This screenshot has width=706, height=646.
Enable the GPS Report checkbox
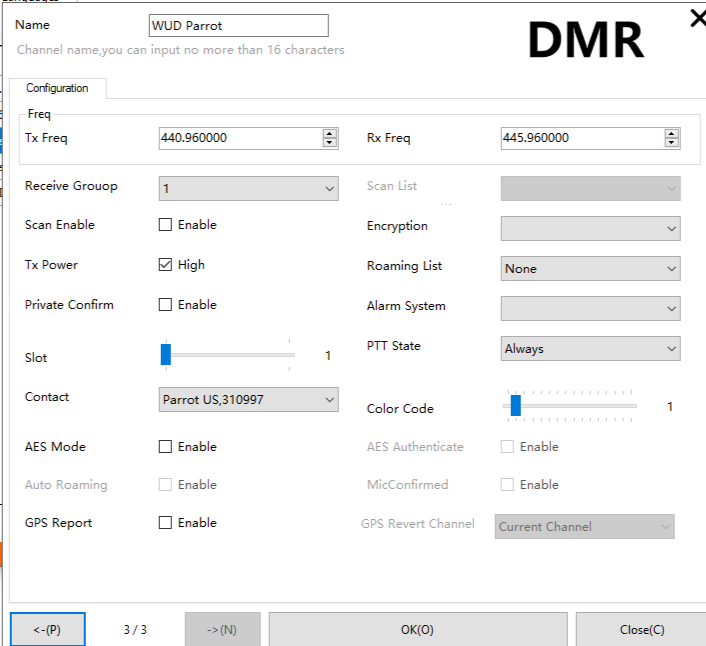[x=166, y=523]
